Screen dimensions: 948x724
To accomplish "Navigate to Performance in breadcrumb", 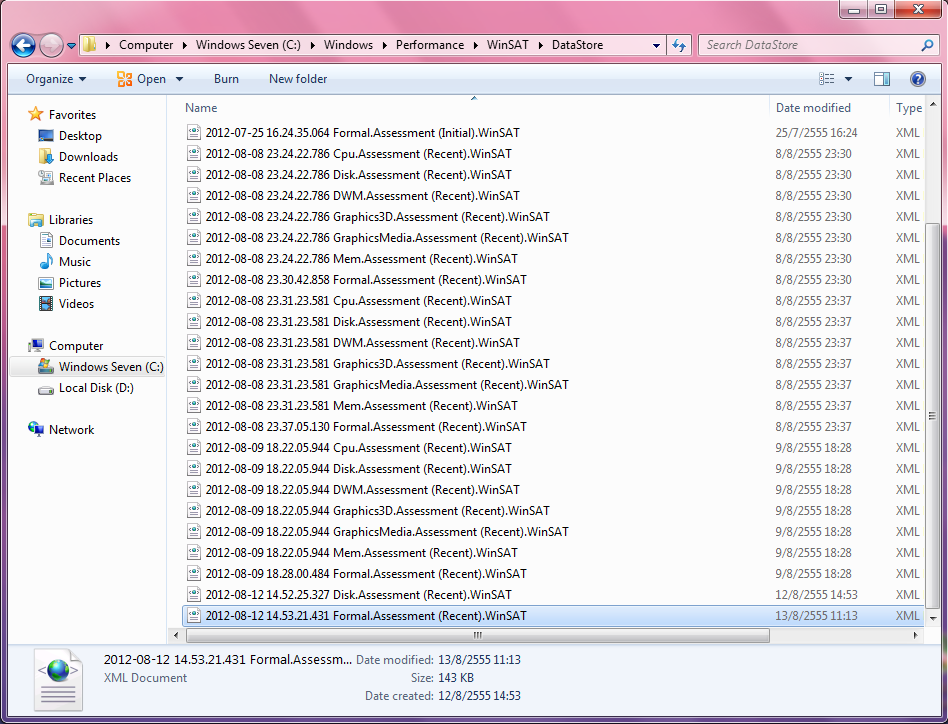I will pyautogui.click(x=430, y=45).
